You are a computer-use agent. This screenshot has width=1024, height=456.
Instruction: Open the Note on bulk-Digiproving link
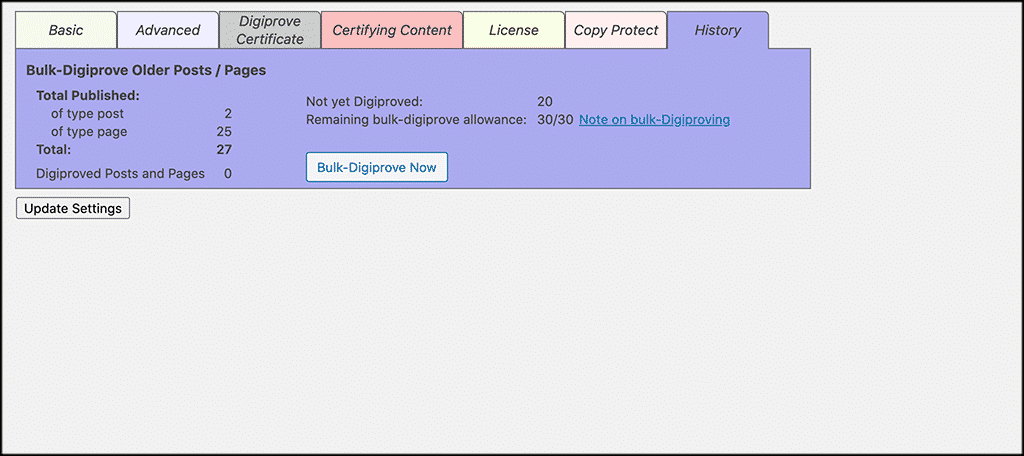tap(654, 120)
